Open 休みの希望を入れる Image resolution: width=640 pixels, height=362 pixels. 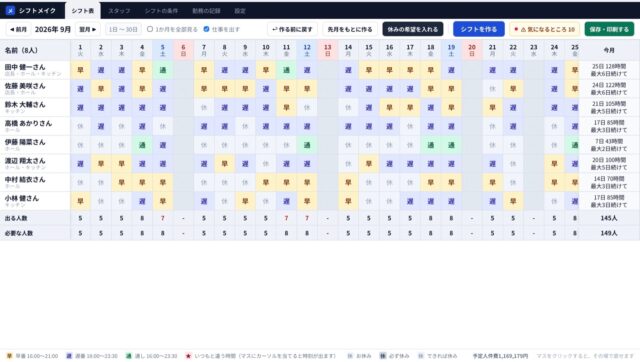coord(413,29)
